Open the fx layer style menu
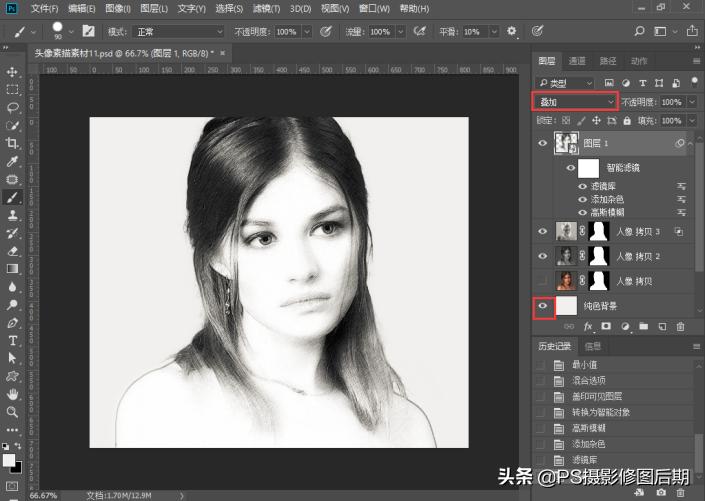This screenshot has width=705, height=501. pos(588,326)
